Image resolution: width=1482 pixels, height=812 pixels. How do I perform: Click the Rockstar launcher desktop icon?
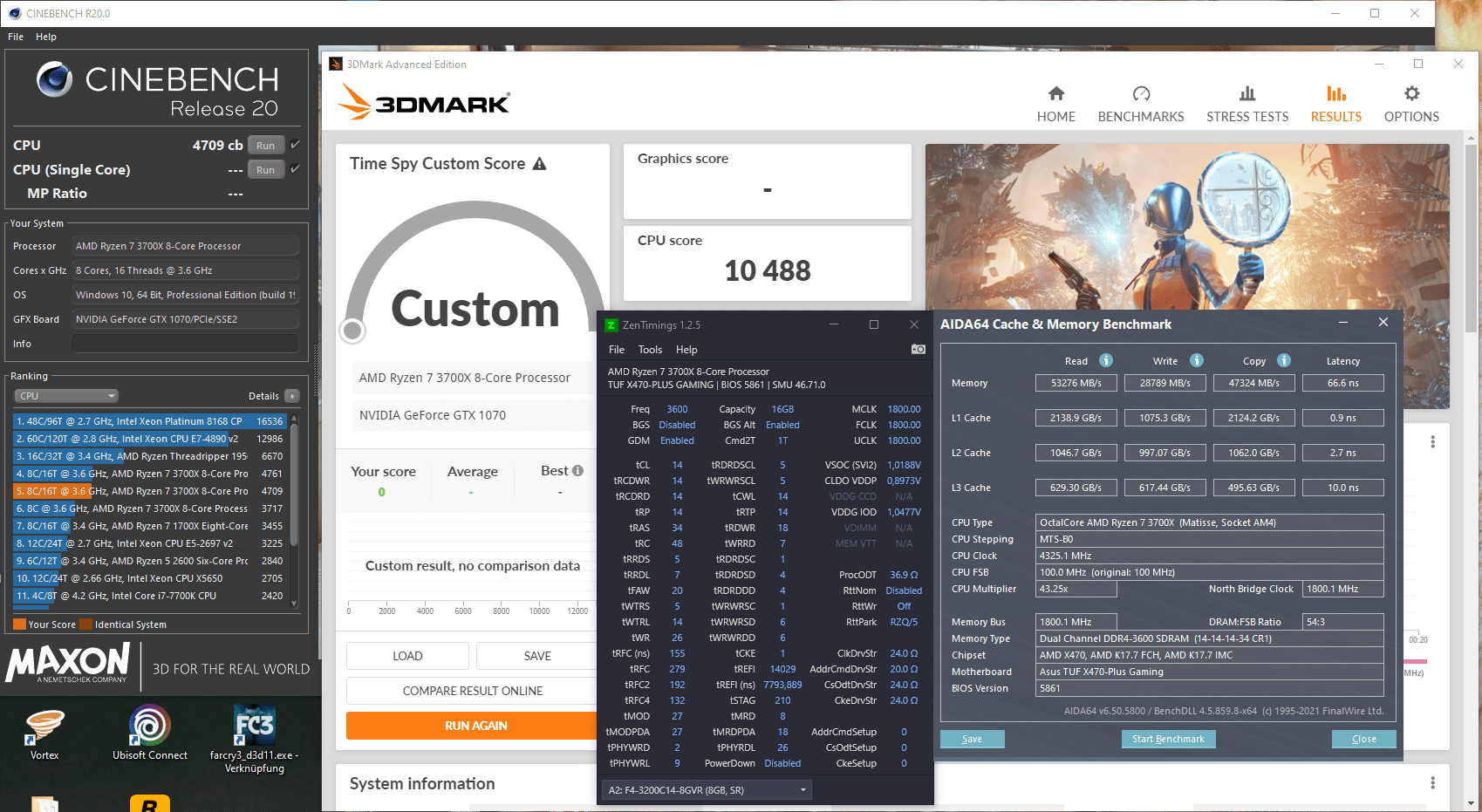point(149,803)
